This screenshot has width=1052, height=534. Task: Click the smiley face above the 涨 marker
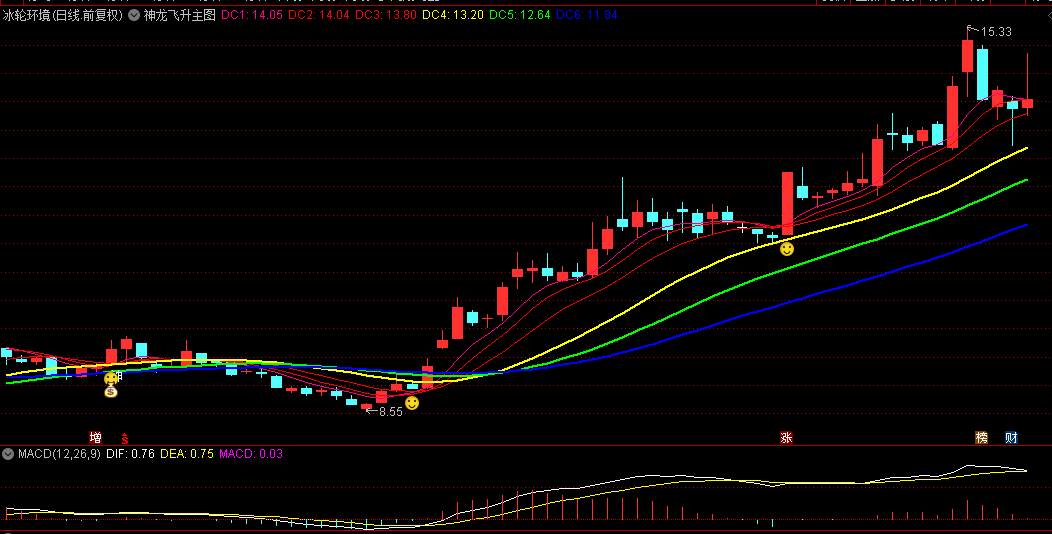[x=787, y=249]
